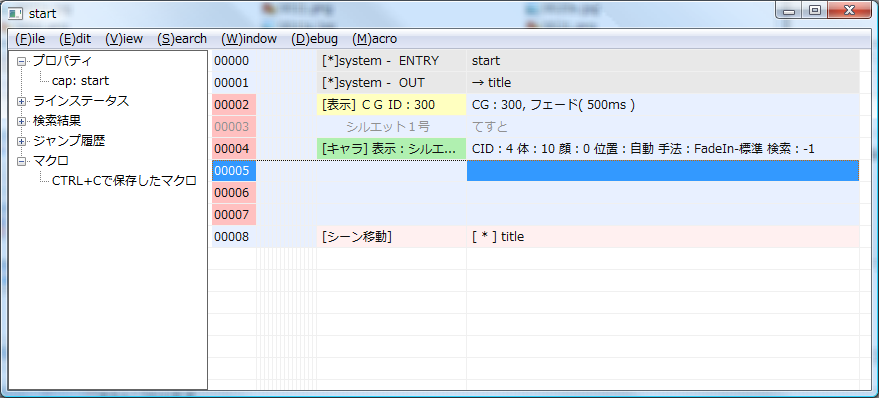Select the 検索結果 tree item
The height and width of the screenshot is (398, 879).
coord(57,121)
